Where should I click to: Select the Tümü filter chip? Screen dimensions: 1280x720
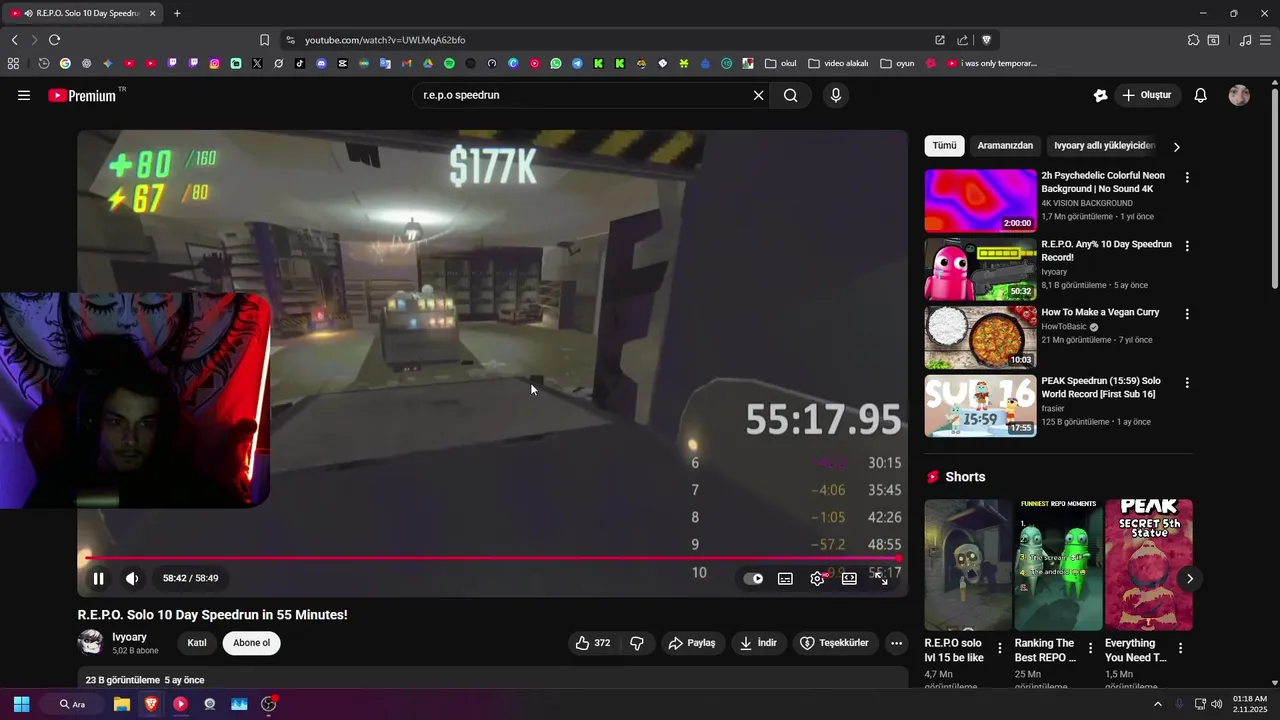pos(944,146)
